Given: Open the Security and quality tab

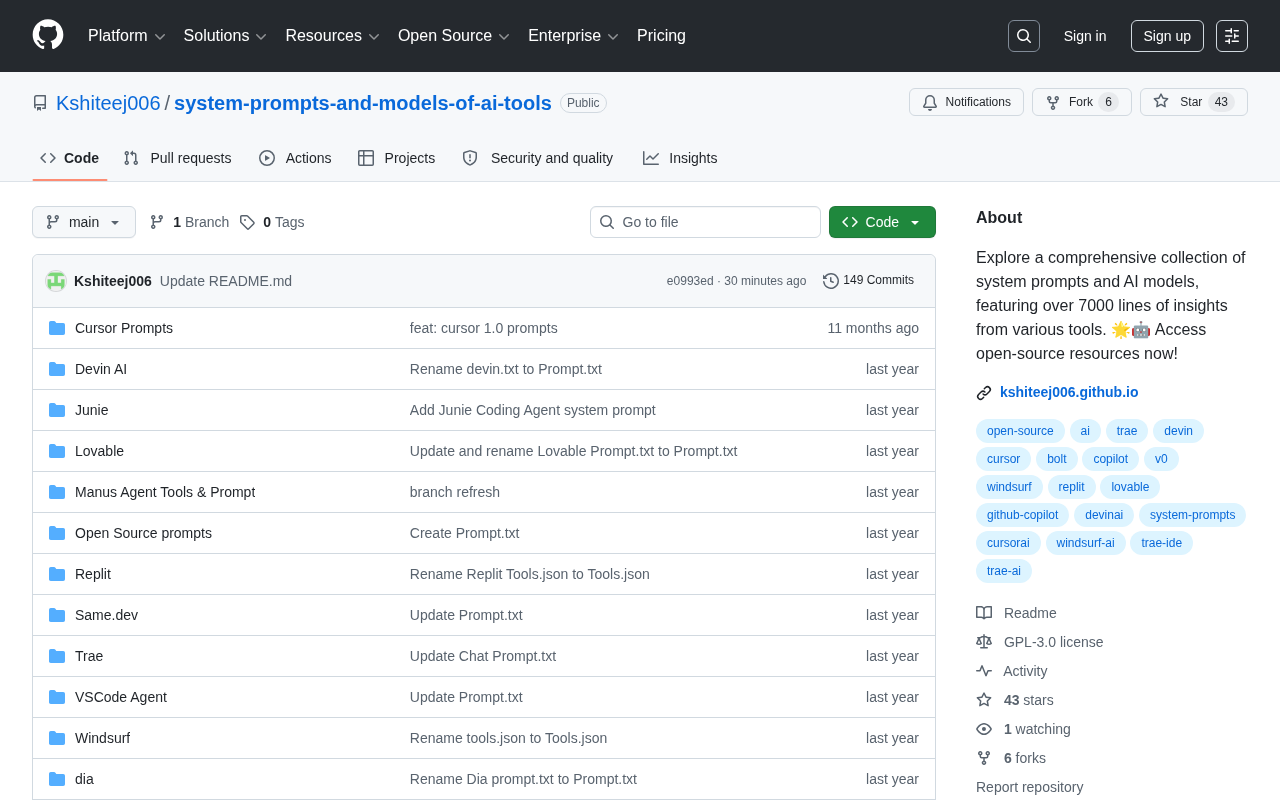Looking at the screenshot, I should coord(538,158).
